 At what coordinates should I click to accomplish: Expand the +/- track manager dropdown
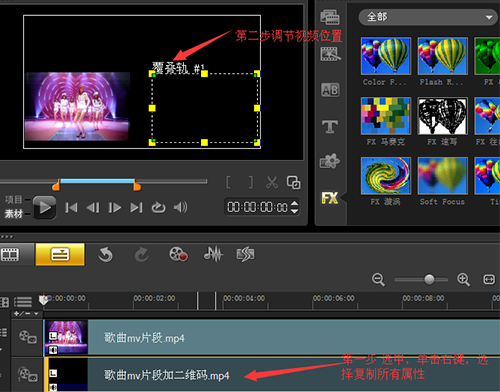pos(26,314)
